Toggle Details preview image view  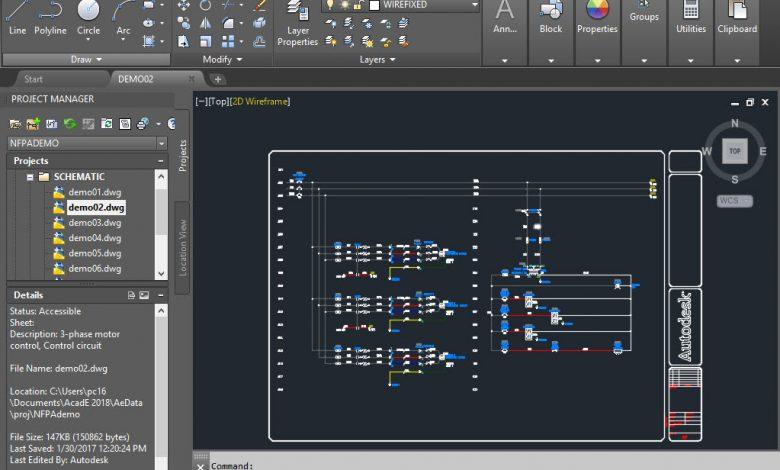pos(144,295)
